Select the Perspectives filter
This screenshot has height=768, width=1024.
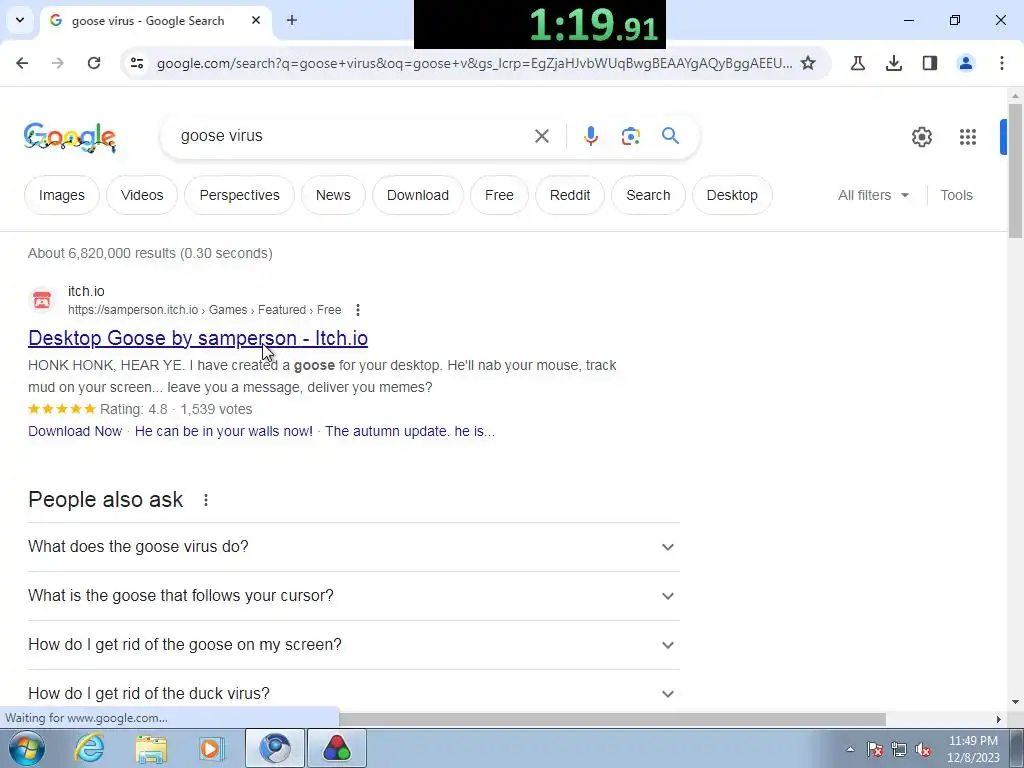tap(239, 195)
